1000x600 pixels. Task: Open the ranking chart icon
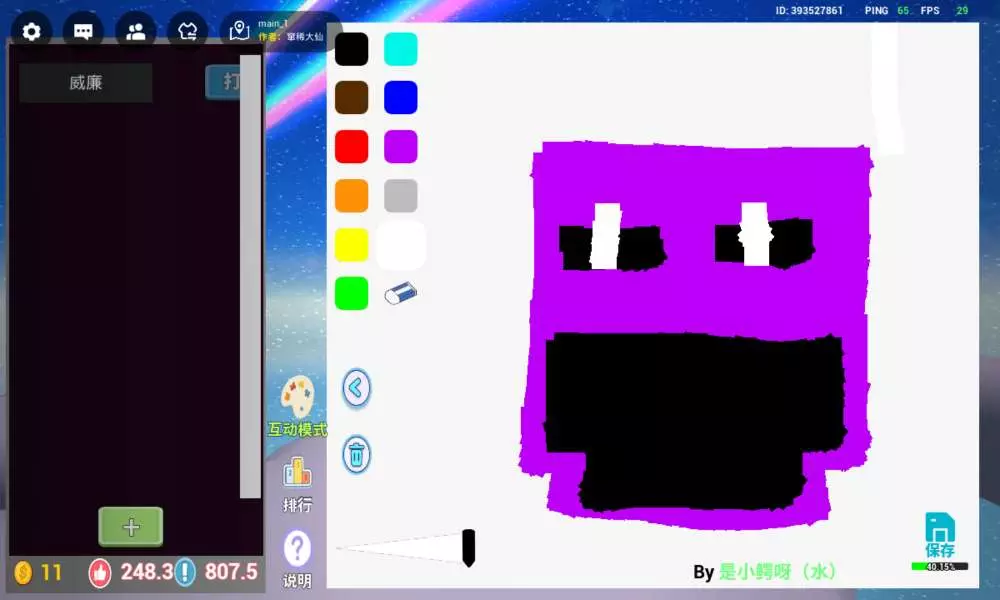click(x=297, y=473)
